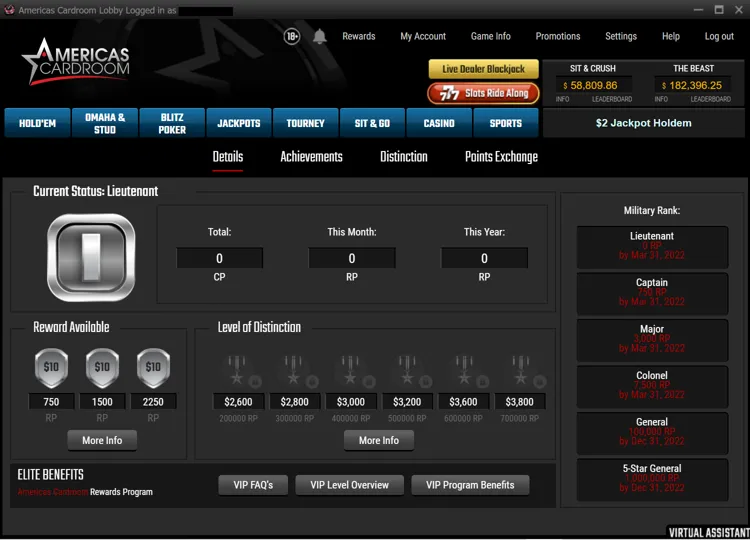Select the Captain military rank card

point(652,293)
